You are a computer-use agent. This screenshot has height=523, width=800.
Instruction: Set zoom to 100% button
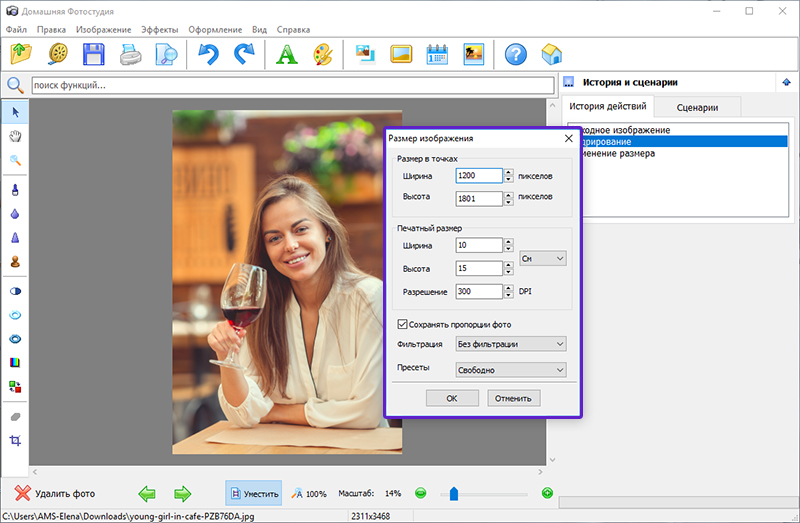309,493
